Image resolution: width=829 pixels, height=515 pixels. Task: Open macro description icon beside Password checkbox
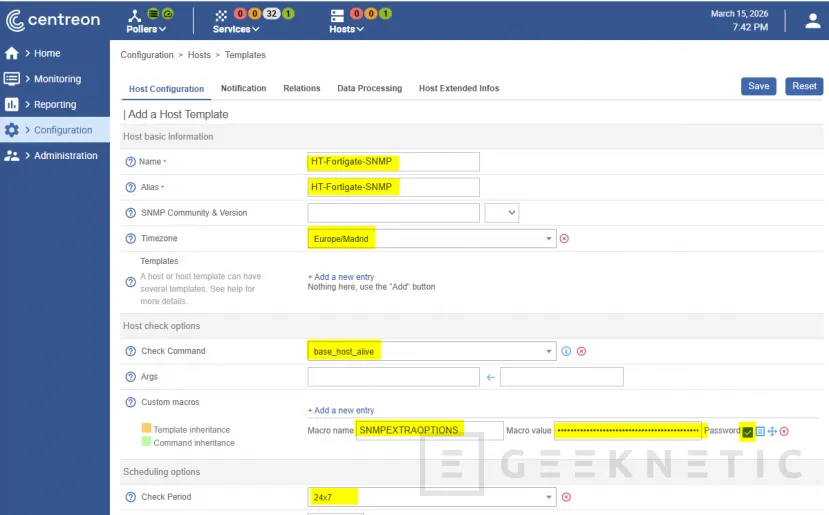760,431
